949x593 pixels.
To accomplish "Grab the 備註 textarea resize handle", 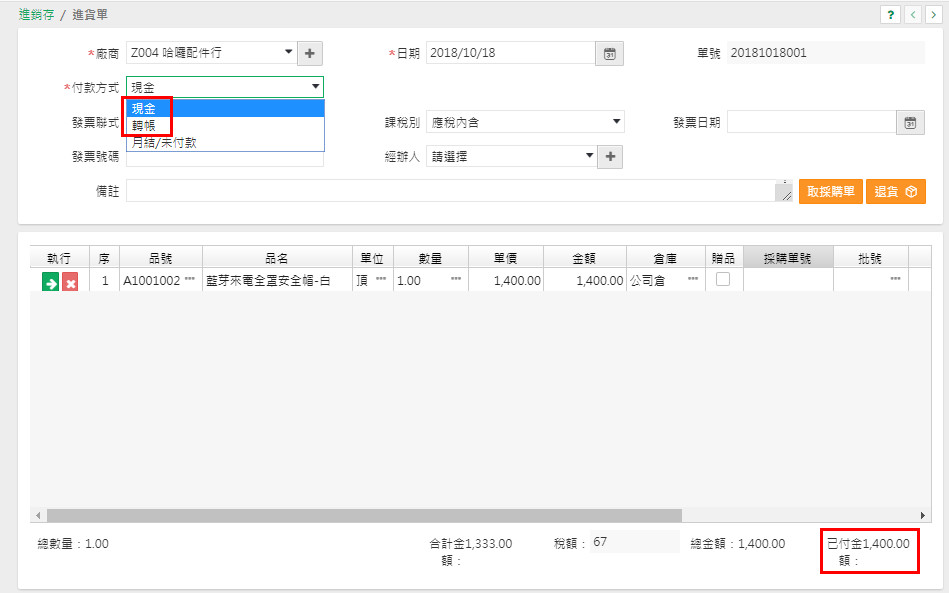I will (x=786, y=195).
